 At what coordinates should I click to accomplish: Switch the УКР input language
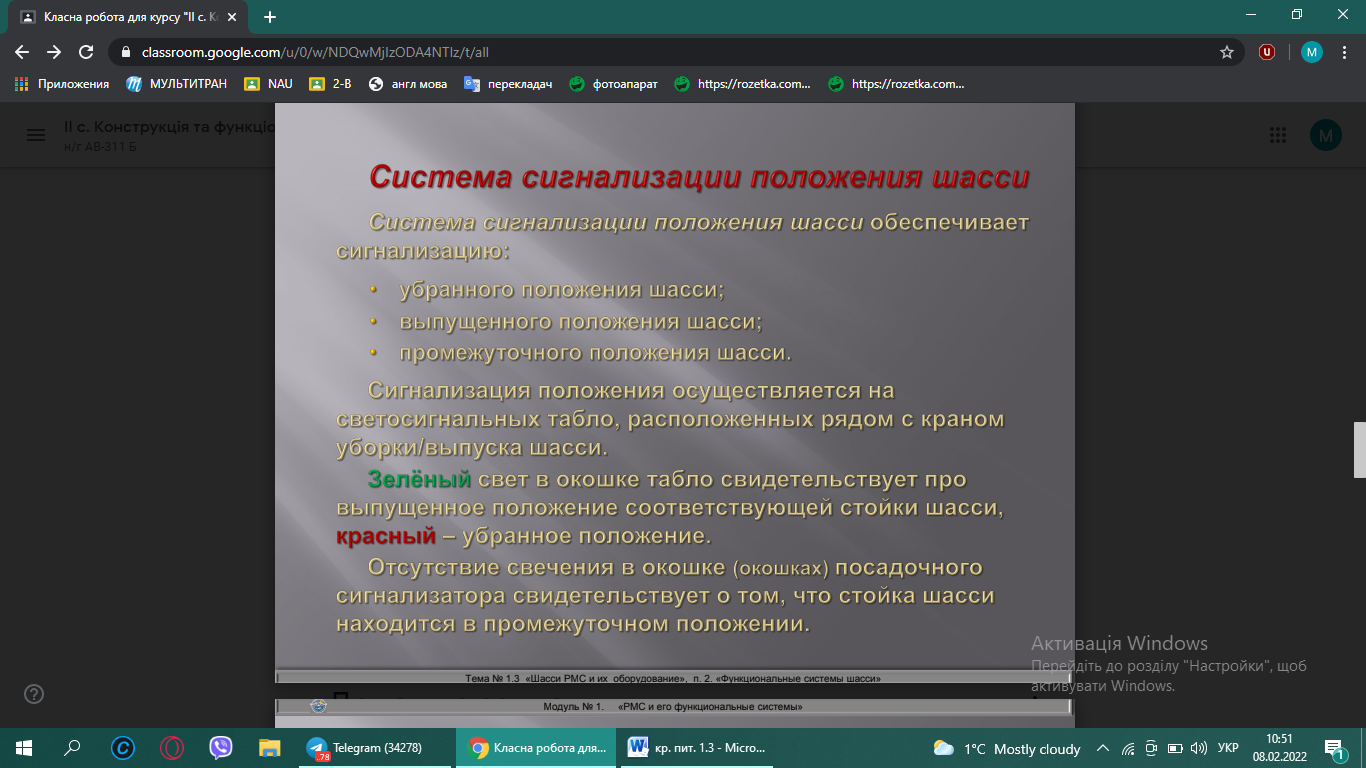[1228, 748]
